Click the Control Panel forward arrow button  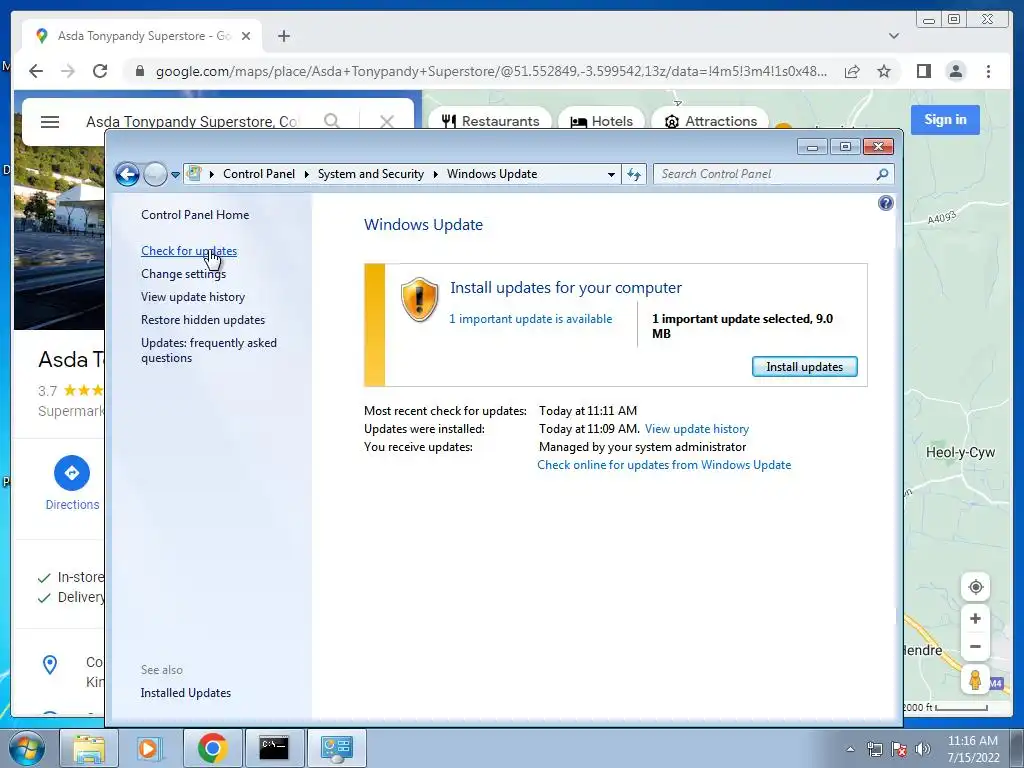[x=155, y=174]
